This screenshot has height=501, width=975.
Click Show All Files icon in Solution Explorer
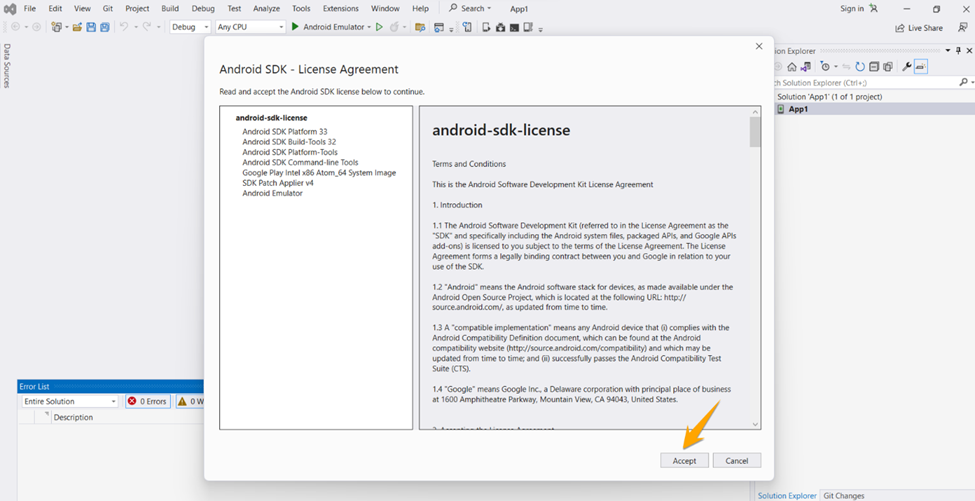coord(888,67)
